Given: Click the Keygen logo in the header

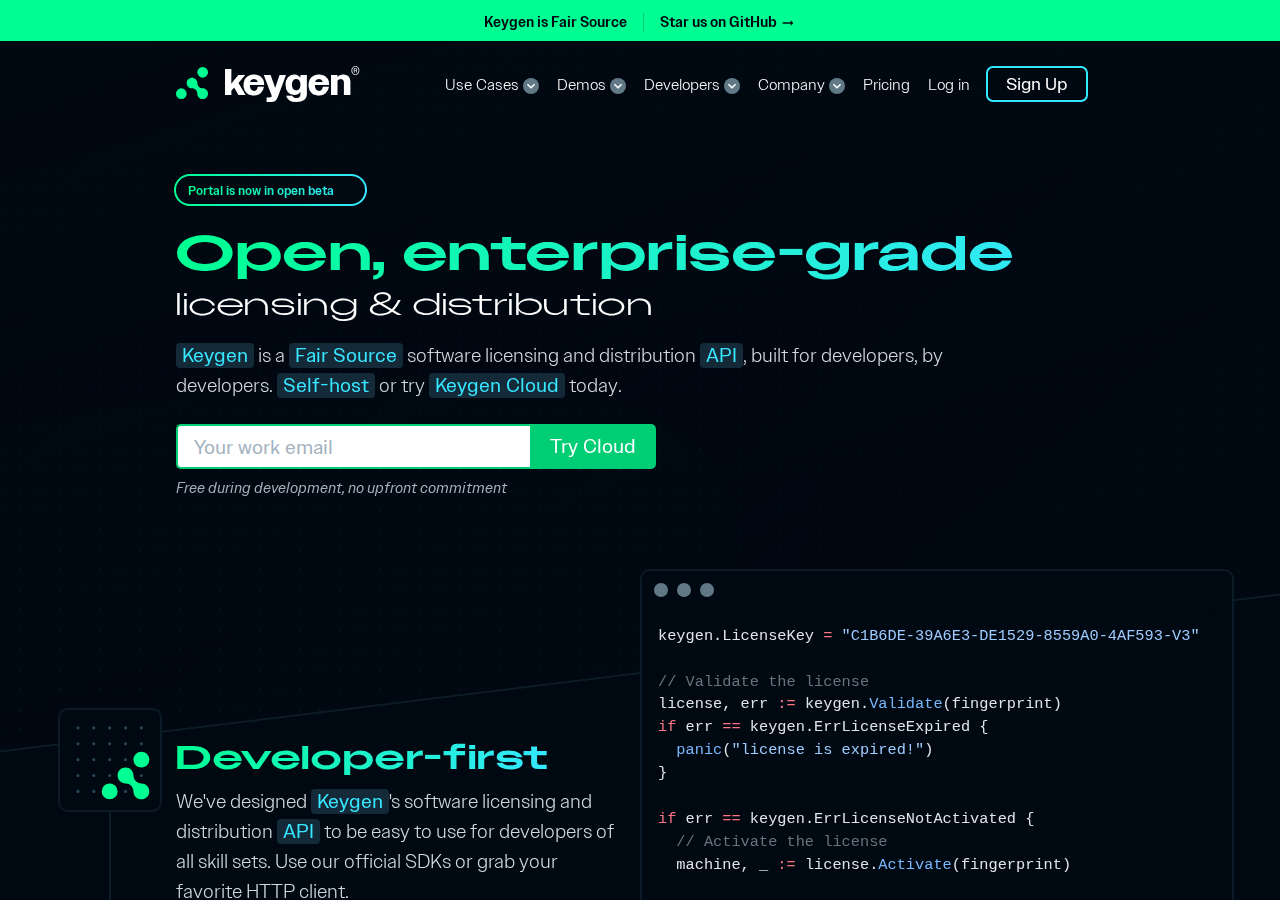Looking at the screenshot, I should click(267, 84).
